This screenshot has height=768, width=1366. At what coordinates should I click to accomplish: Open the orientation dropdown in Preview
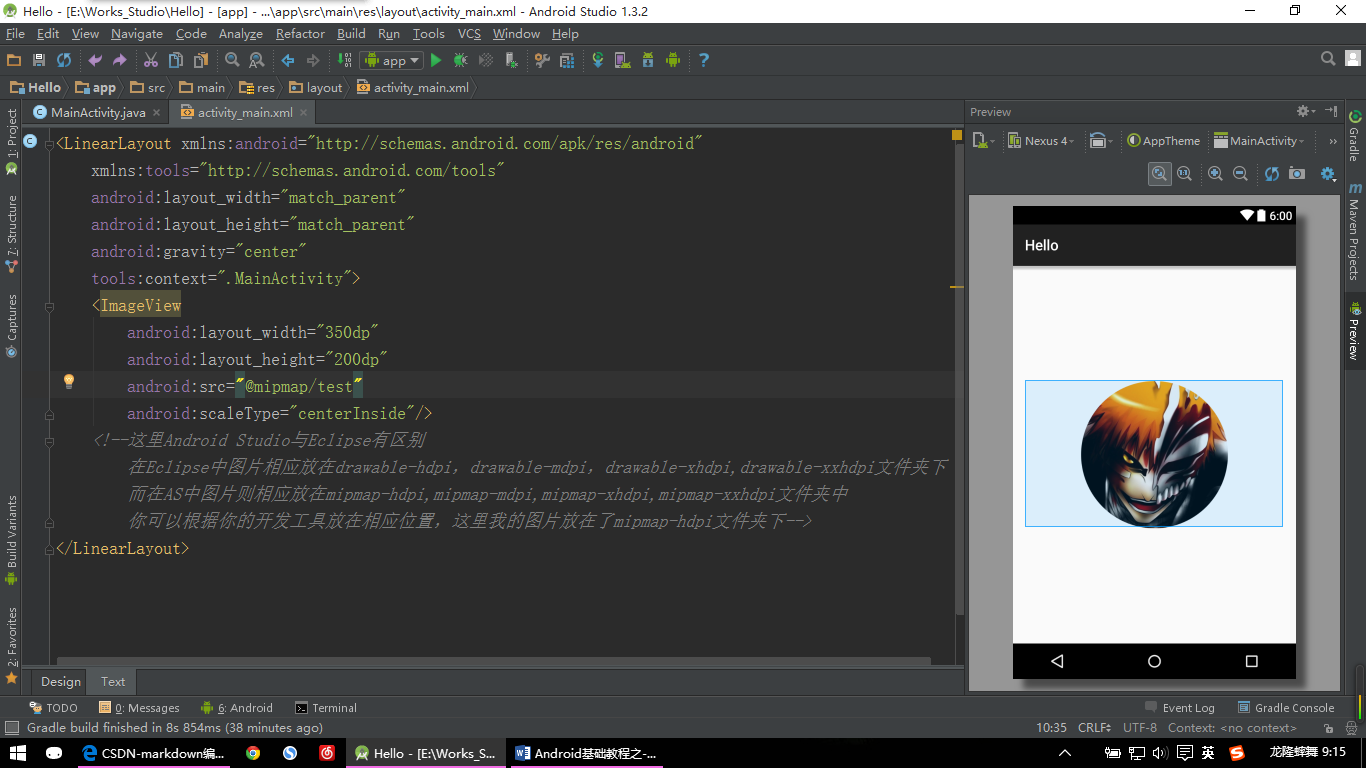(x=1101, y=141)
